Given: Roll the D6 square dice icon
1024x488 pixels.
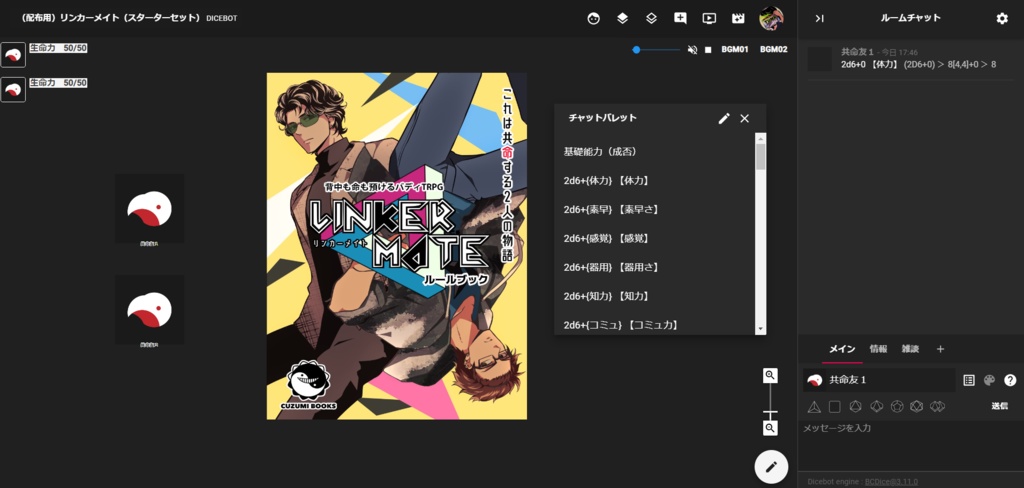Looking at the screenshot, I should (835, 406).
